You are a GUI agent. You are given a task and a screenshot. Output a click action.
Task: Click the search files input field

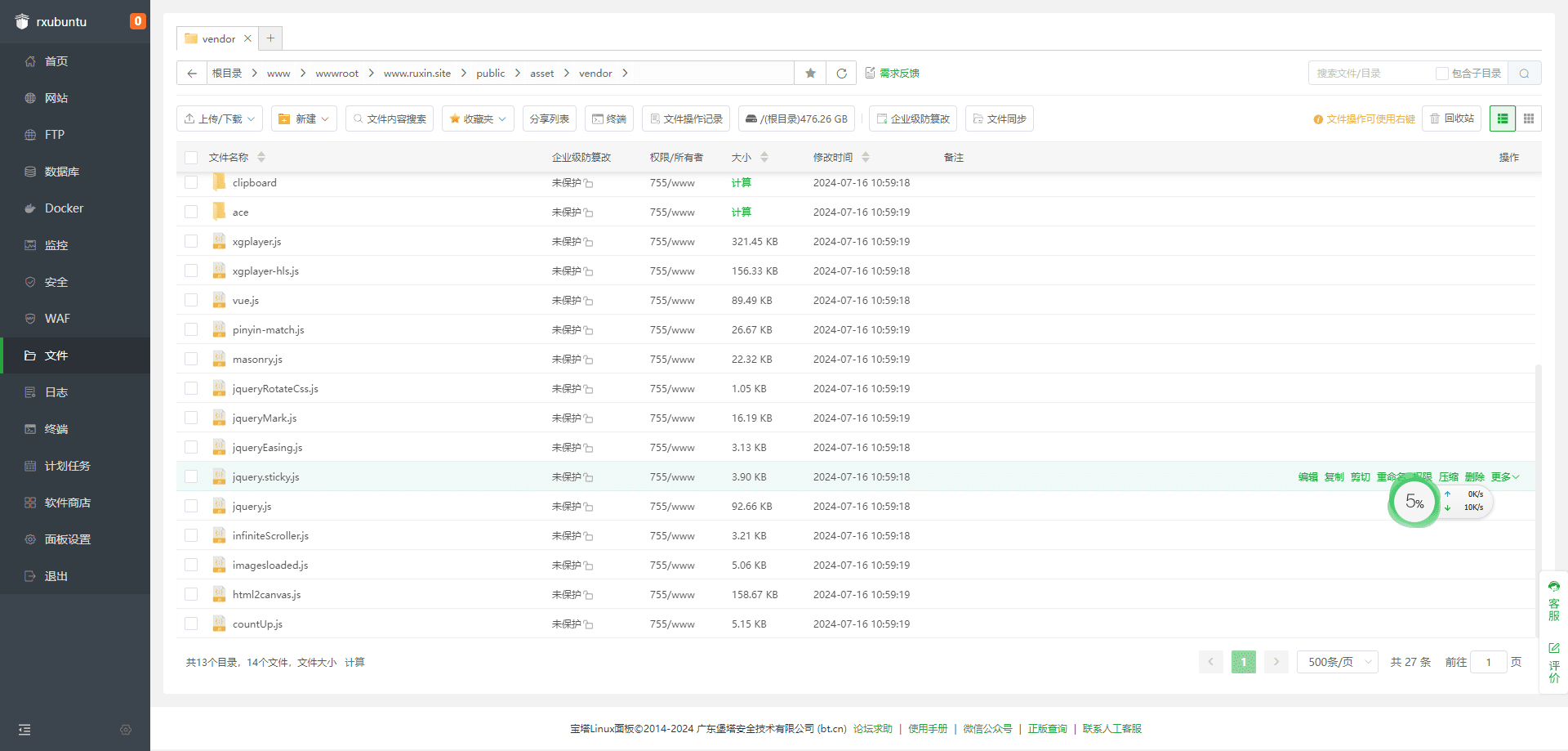[1372, 73]
